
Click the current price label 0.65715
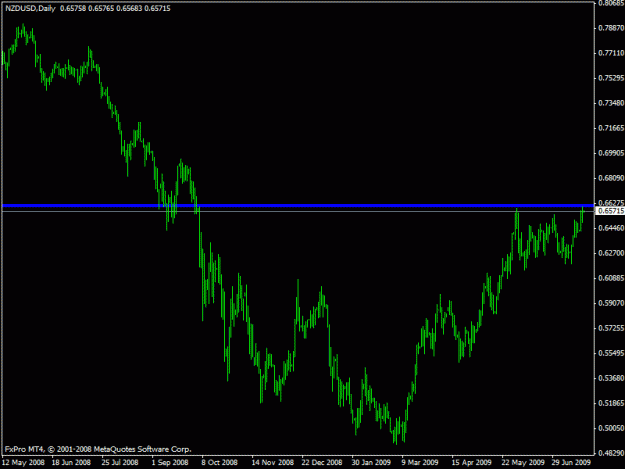point(611,211)
